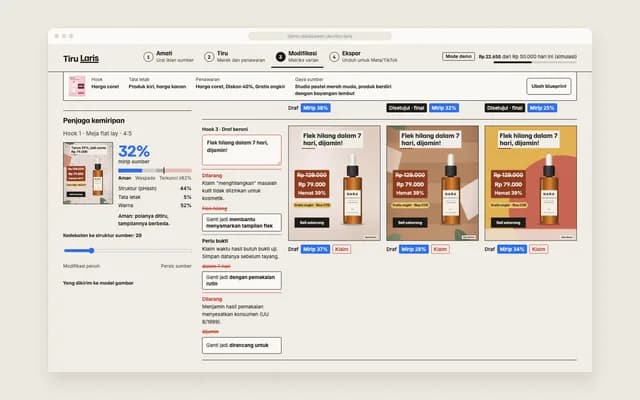640x400 pixels.
Task: Open the yellow background ad variant
Action: [x=531, y=183]
